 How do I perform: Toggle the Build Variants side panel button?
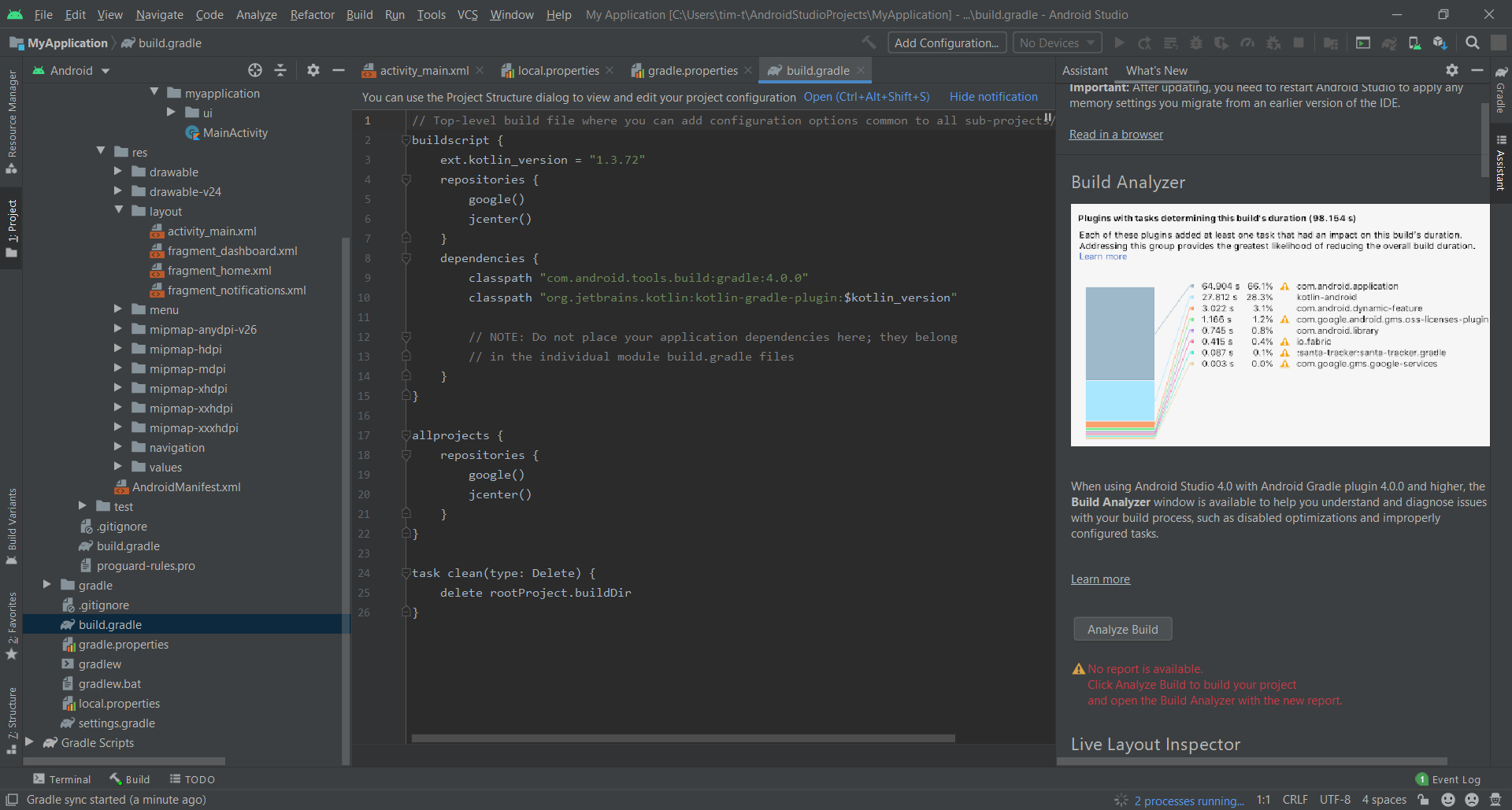[12, 526]
